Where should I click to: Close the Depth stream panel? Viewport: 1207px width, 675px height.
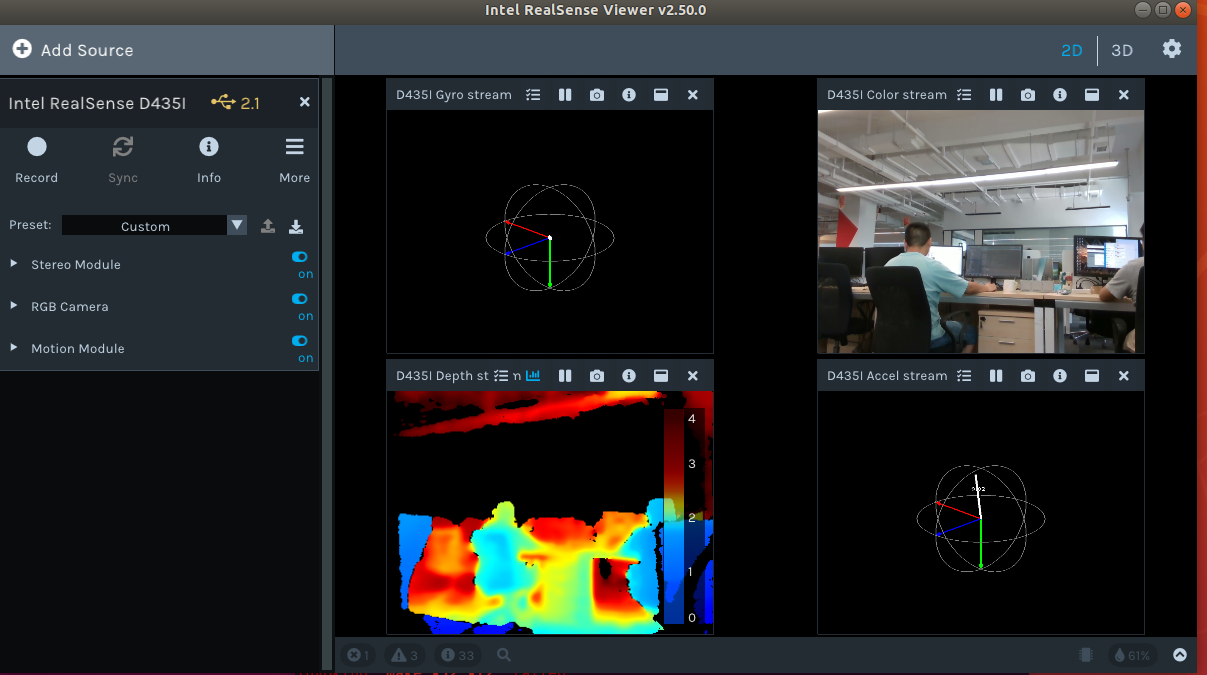[693, 376]
